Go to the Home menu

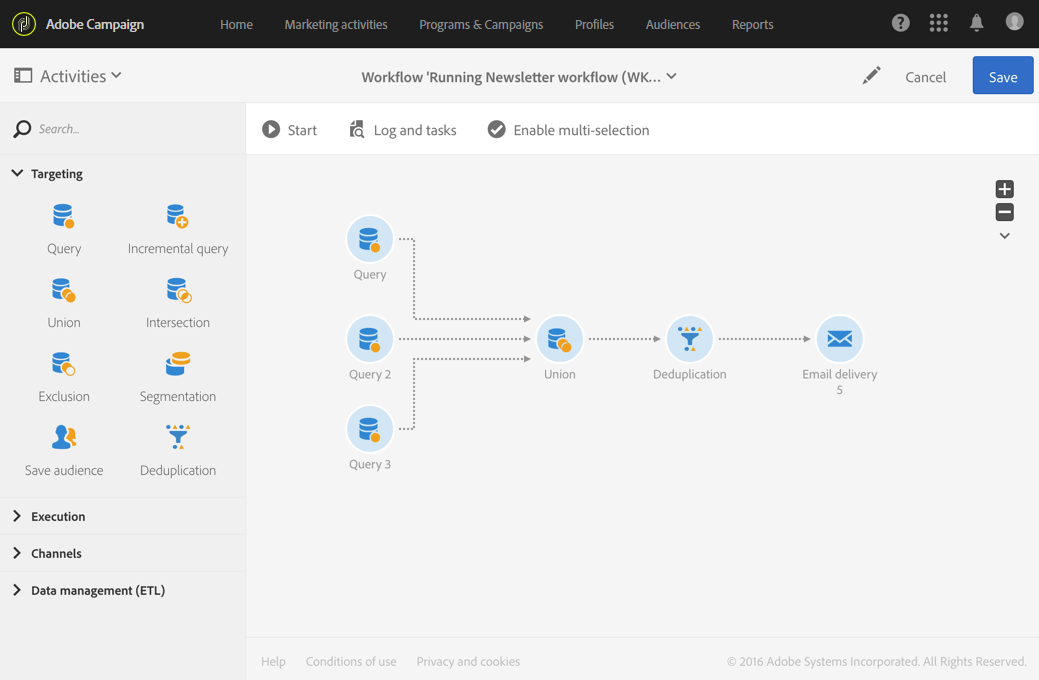pyautogui.click(x=237, y=25)
